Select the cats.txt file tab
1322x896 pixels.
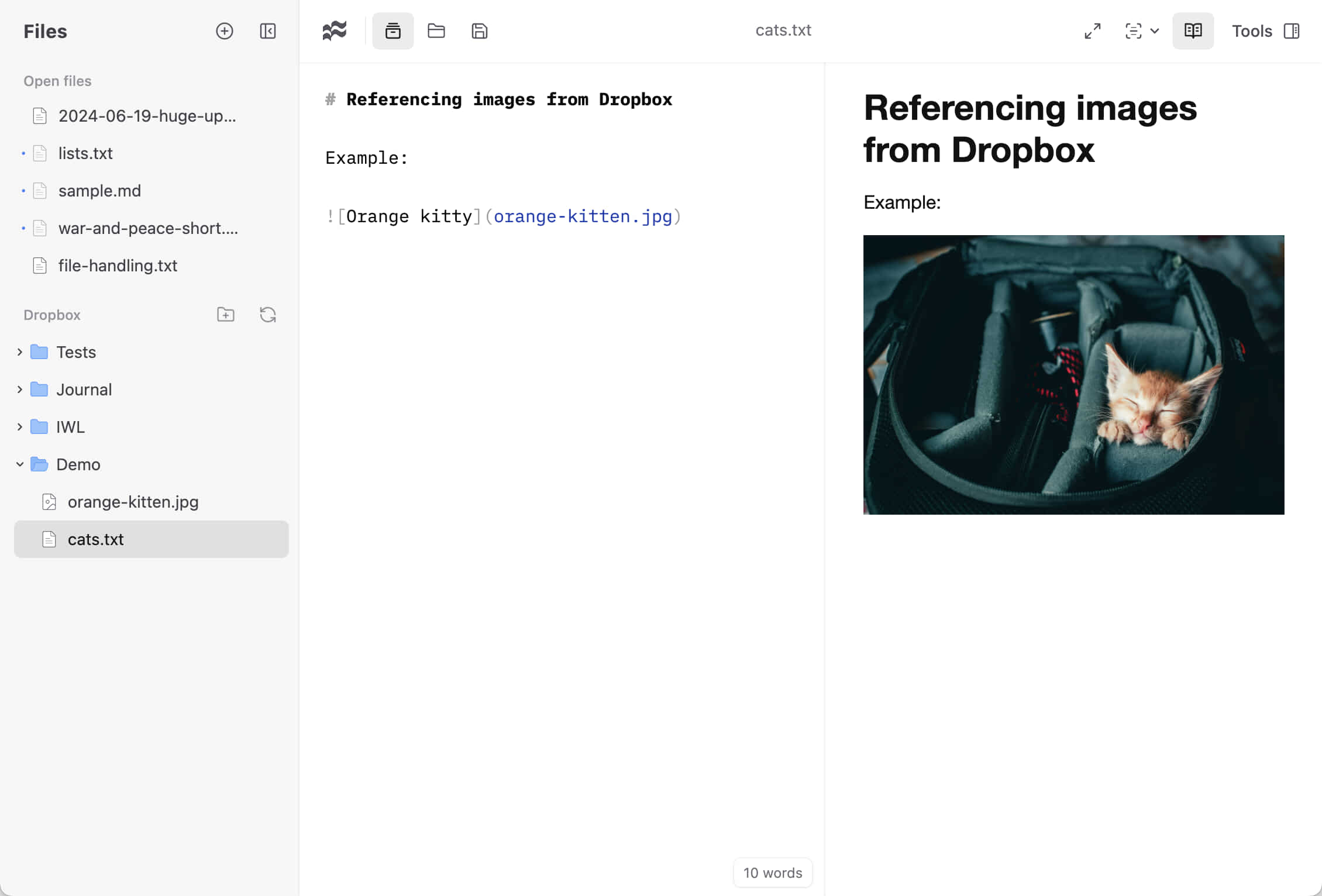784,31
